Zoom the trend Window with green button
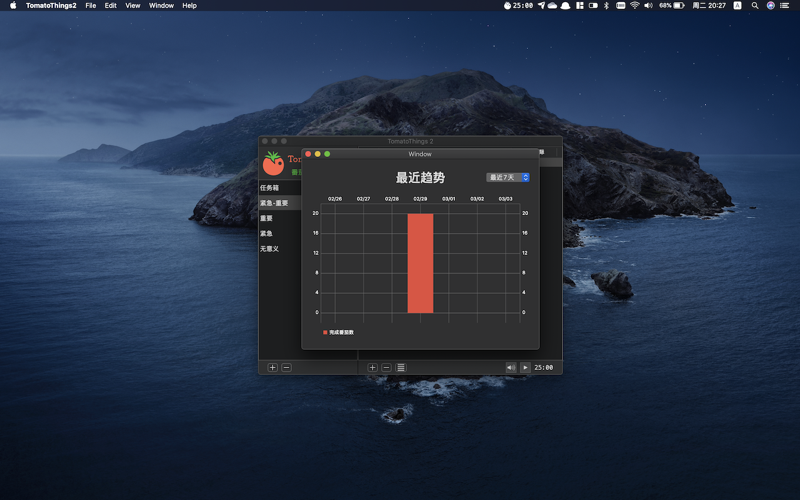The image size is (800, 500). click(327, 154)
